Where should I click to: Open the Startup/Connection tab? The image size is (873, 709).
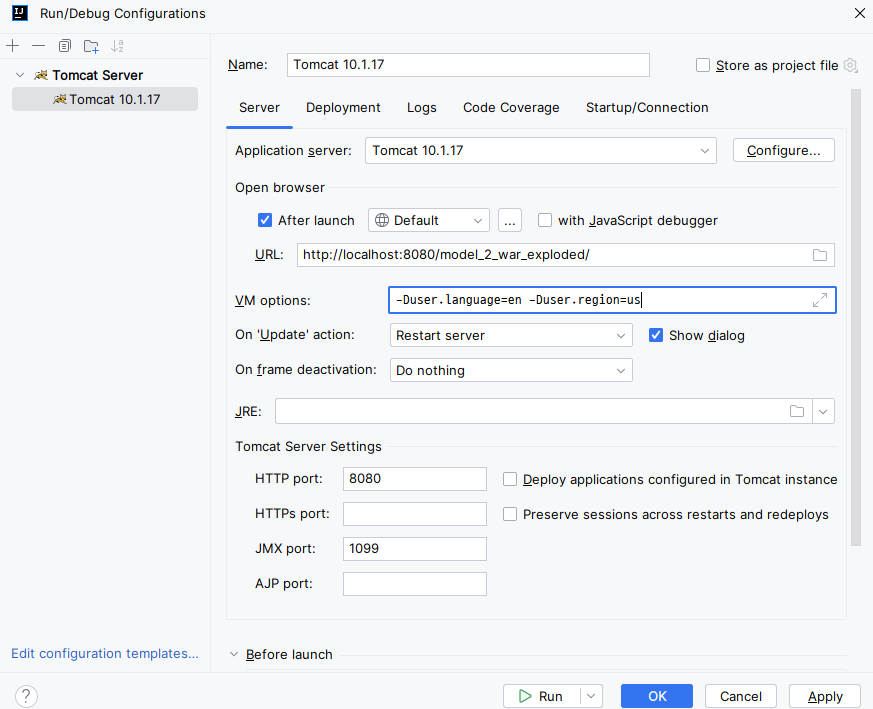[647, 107]
